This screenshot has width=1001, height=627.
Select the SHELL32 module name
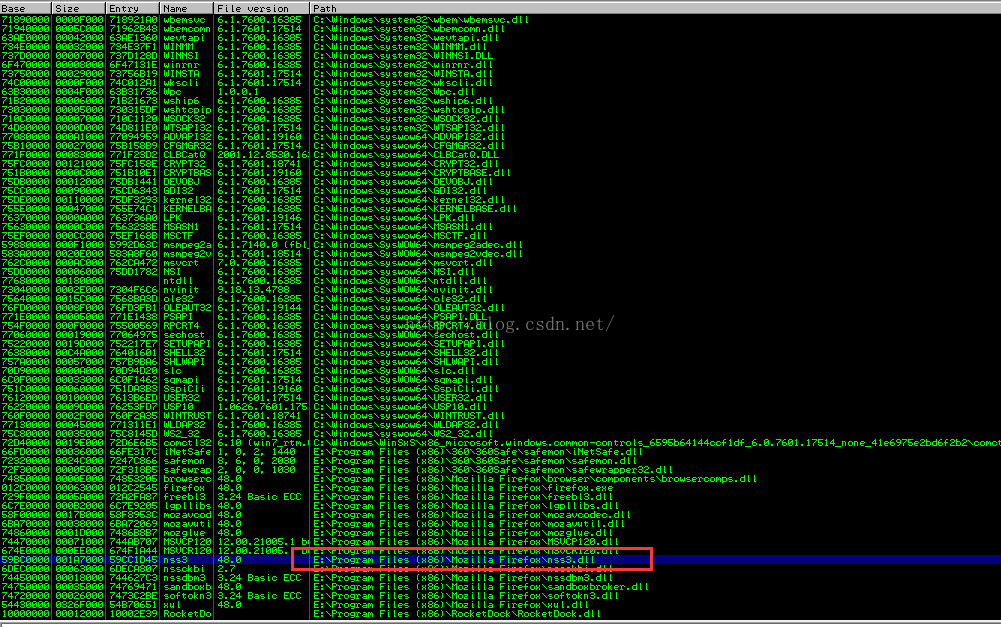click(x=184, y=352)
